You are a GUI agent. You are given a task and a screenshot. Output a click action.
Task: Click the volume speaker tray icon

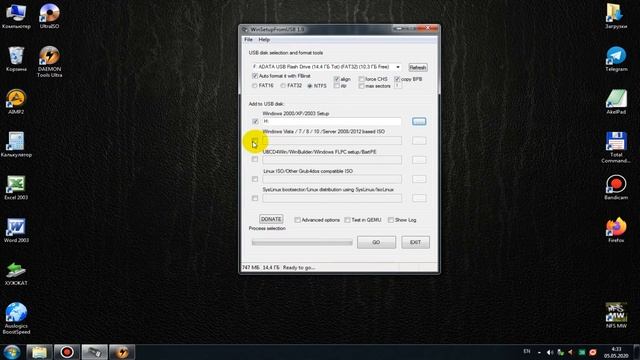click(550, 352)
